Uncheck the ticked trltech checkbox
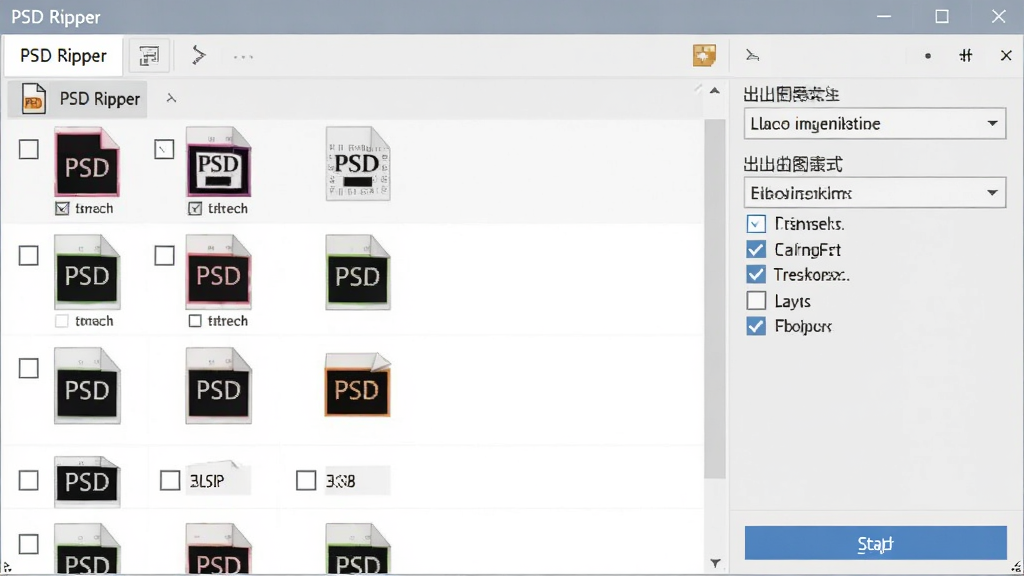 [195, 208]
